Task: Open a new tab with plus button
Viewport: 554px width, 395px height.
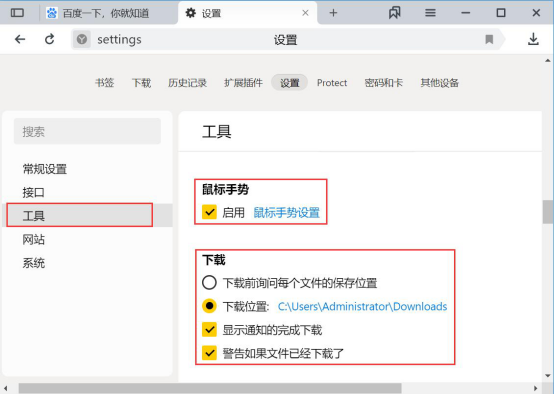Action: (x=333, y=13)
